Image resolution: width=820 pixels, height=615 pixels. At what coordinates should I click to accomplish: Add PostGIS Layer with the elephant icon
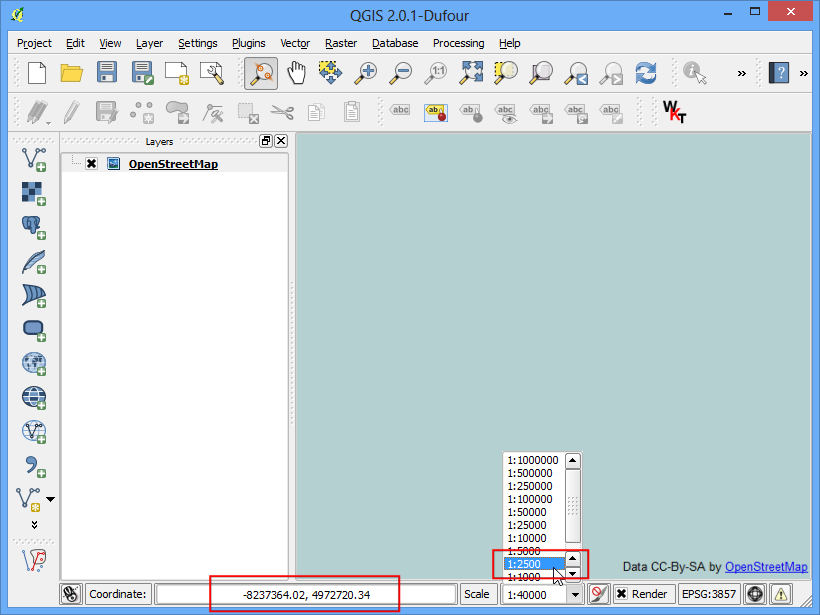34,227
